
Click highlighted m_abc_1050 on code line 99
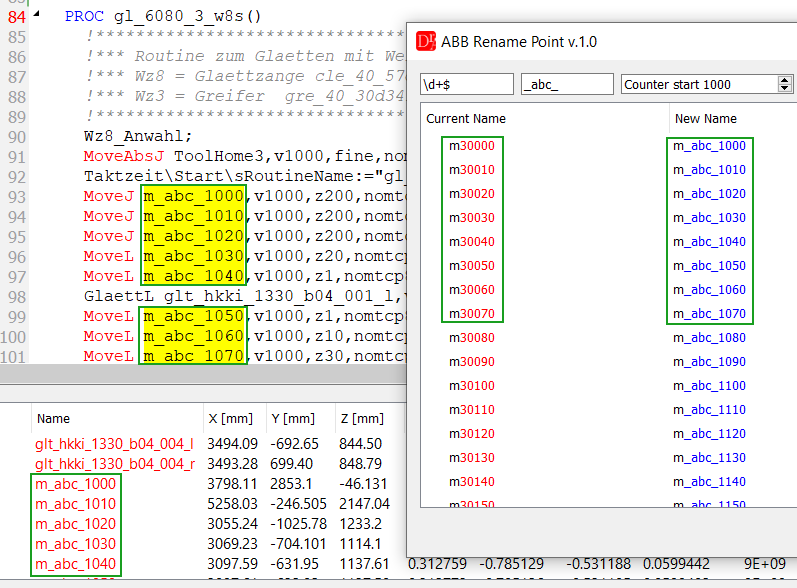[x=194, y=316]
